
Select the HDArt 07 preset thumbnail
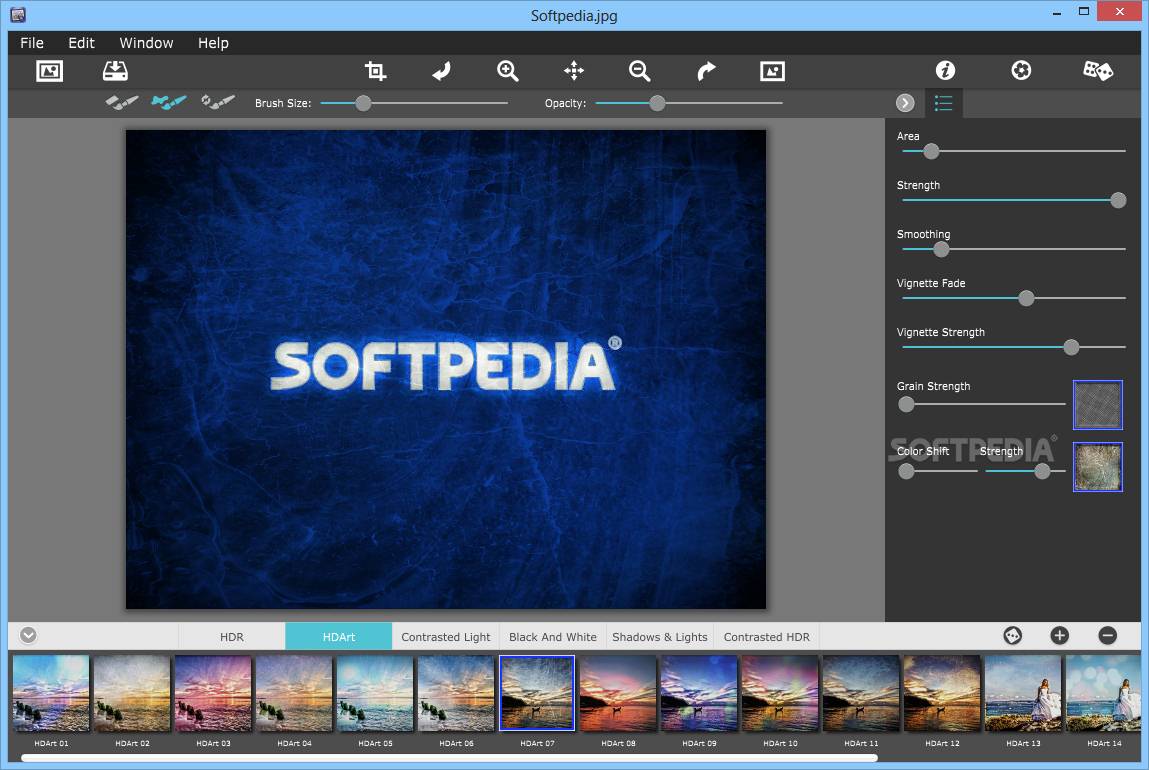click(537, 694)
